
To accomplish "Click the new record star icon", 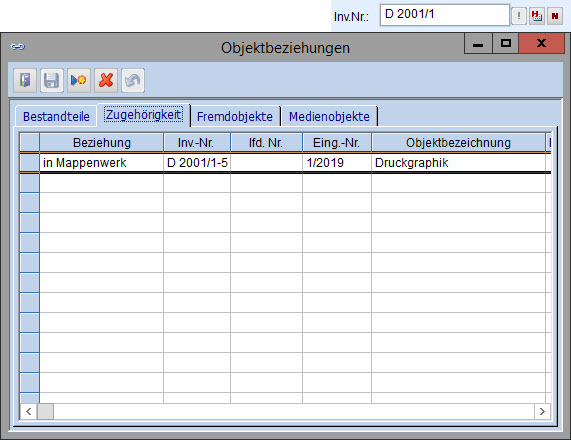I will coord(78,80).
